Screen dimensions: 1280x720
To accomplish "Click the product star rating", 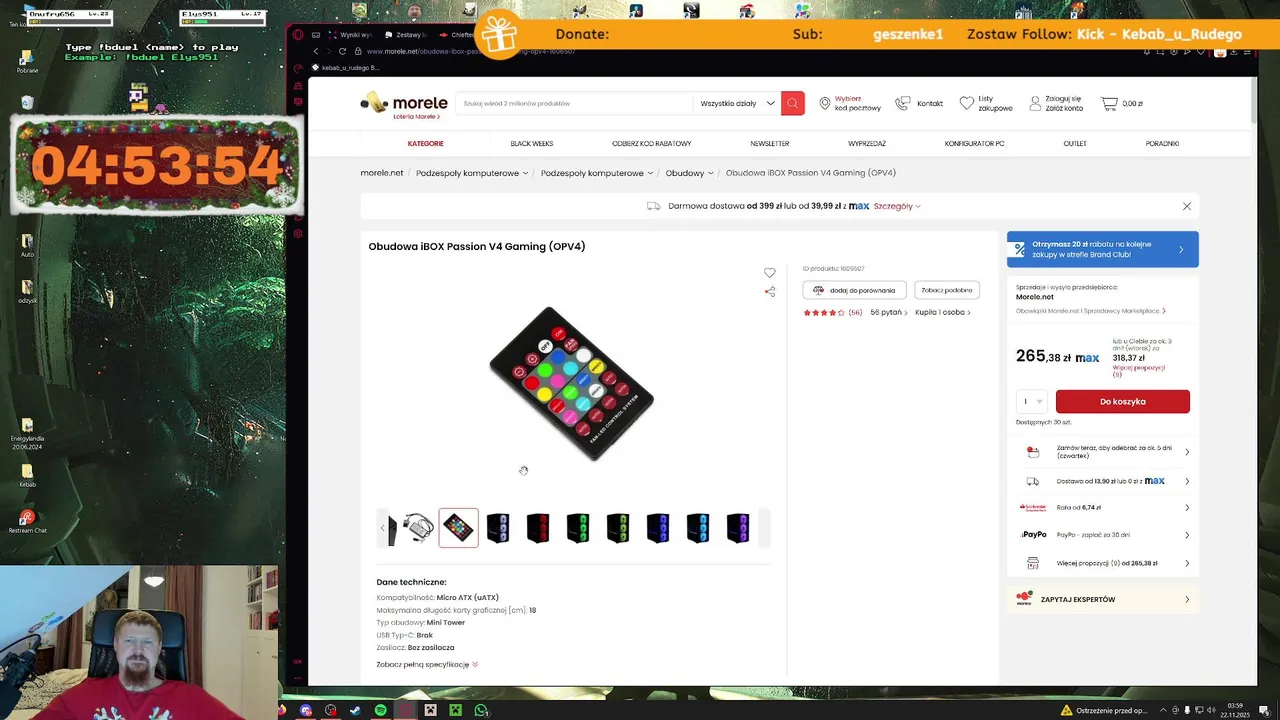I will click(x=824, y=312).
